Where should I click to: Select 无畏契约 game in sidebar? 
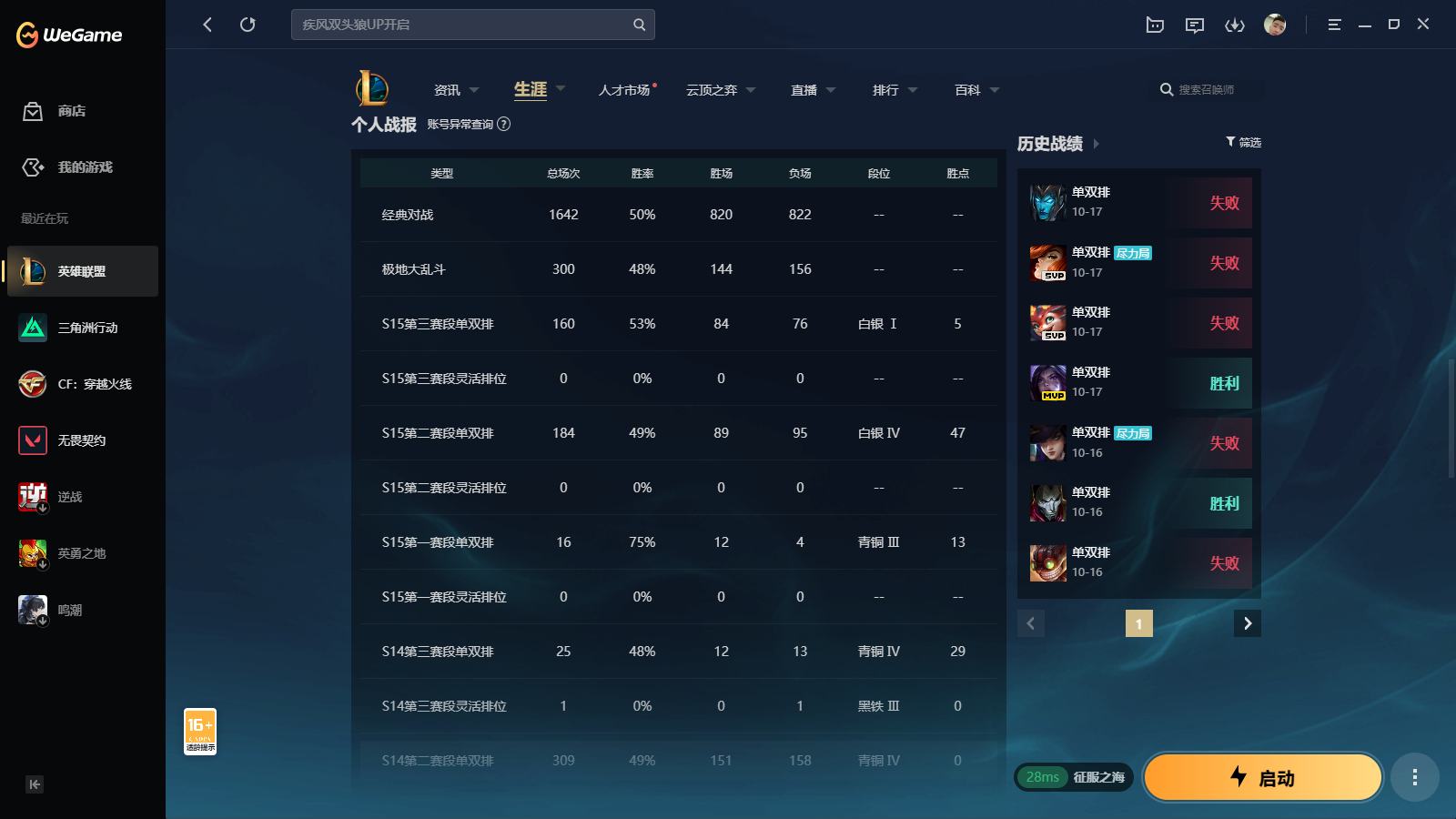pos(83,440)
